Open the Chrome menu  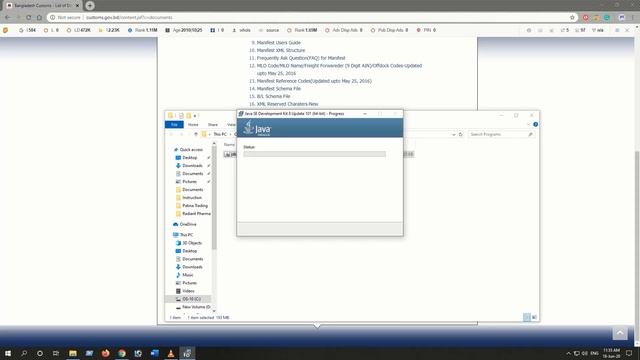[632, 18]
